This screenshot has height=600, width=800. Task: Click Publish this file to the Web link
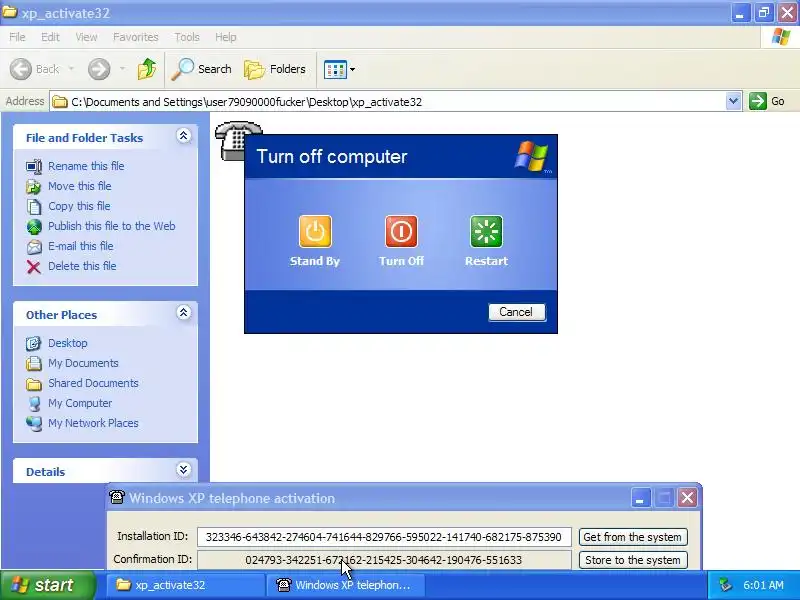112,226
